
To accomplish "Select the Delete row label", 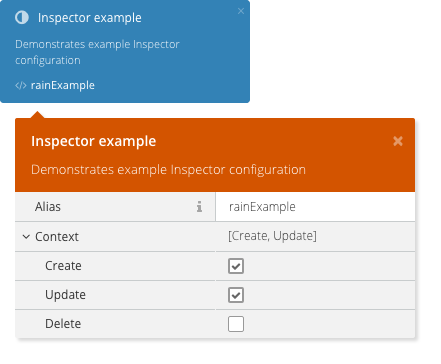I will pos(63,324).
